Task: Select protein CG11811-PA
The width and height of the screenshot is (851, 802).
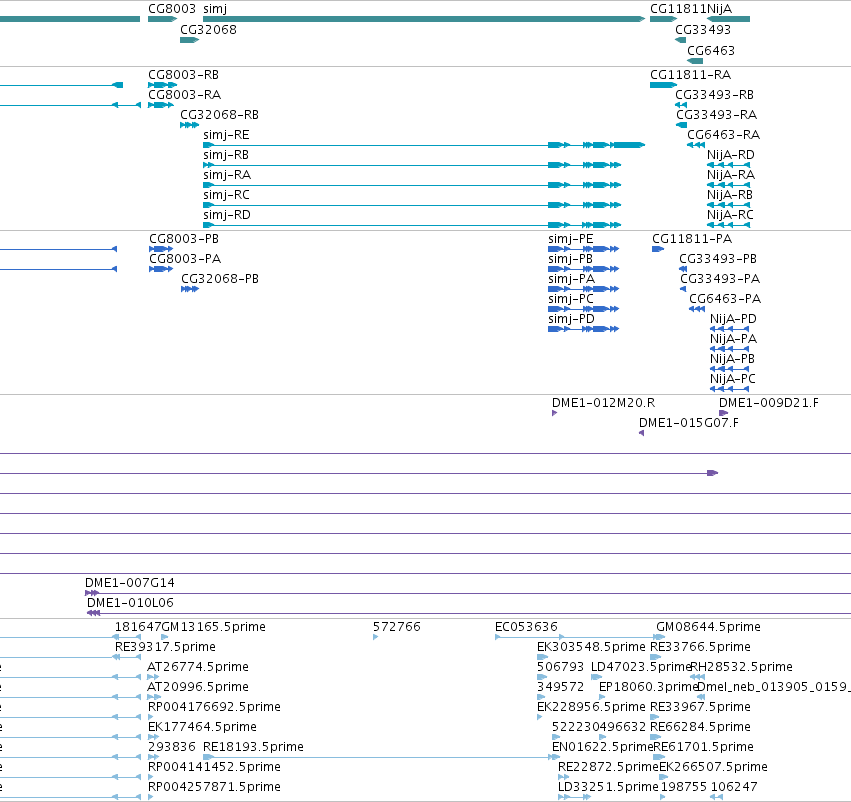Action: point(692,239)
